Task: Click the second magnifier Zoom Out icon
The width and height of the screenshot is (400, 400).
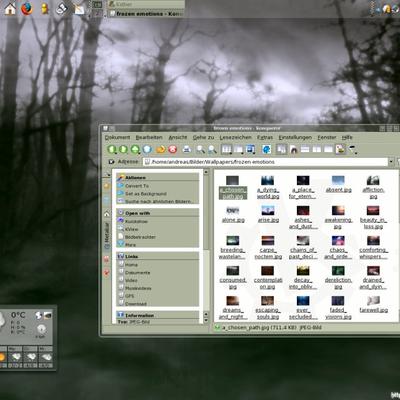Action: click(212, 149)
